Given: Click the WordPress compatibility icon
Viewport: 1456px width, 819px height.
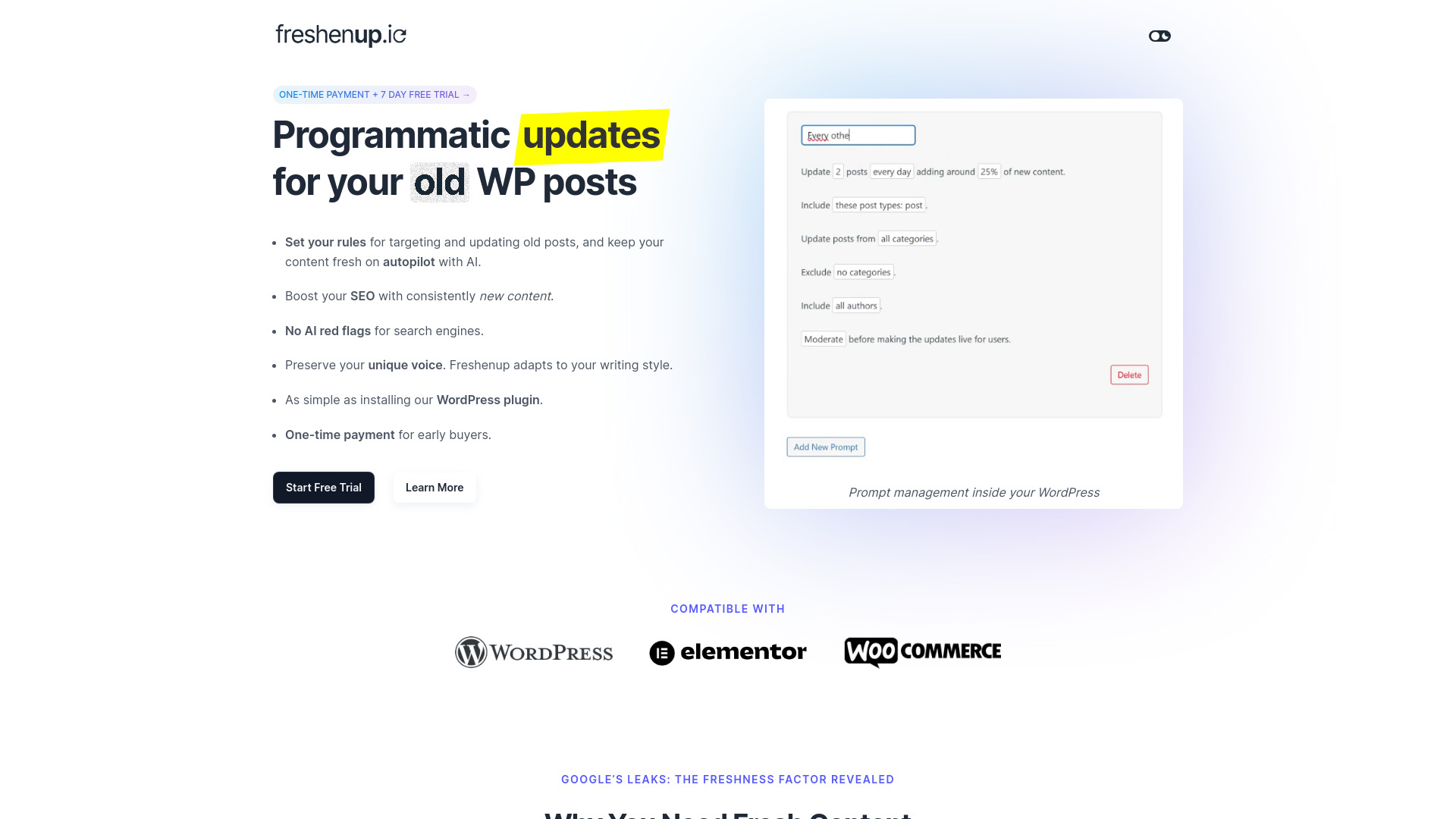Looking at the screenshot, I should tap(533, 652).
